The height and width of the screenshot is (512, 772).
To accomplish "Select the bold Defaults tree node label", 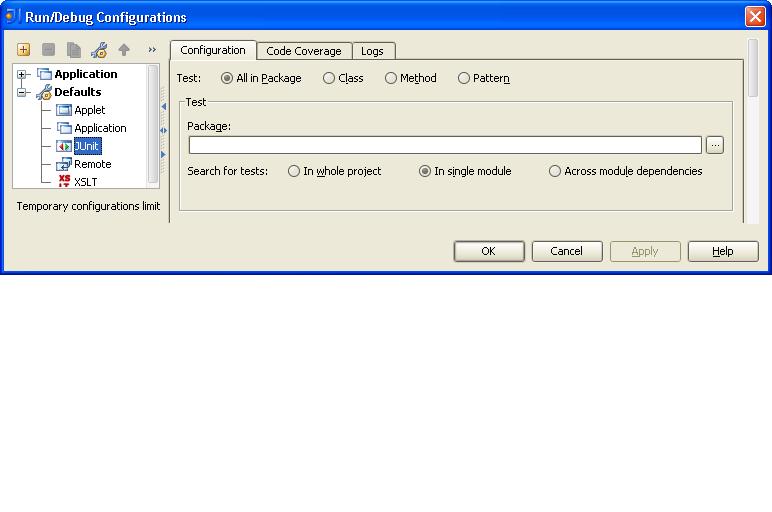I will 78,92.
